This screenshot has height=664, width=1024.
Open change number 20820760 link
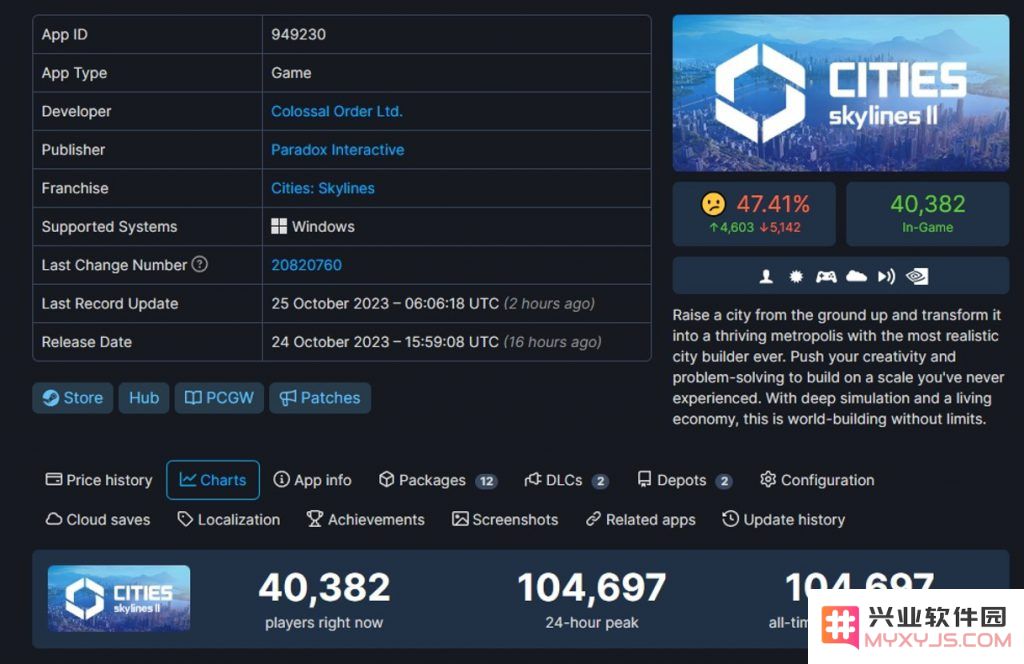pos(306,265)
